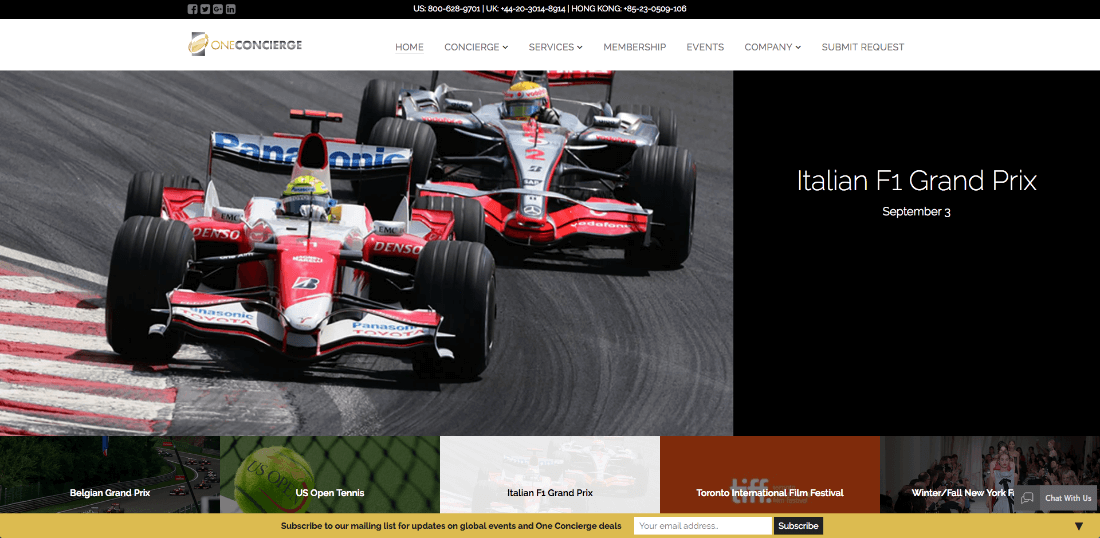Screen dimensions: 1100x538
Task: Select the Winter/Fall New York thumbnail
Action: (990, 475)
